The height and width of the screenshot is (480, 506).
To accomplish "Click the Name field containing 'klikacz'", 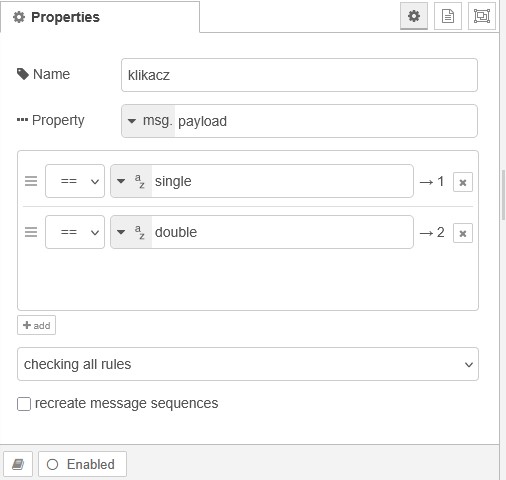I will [299, 75].
